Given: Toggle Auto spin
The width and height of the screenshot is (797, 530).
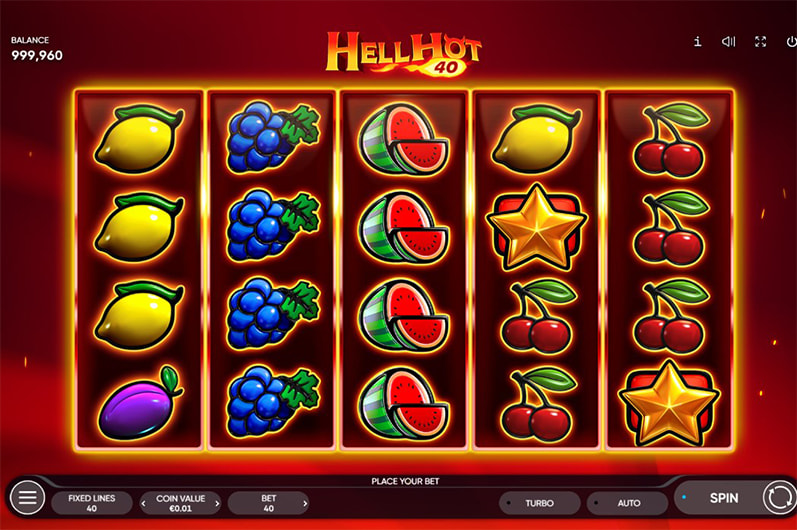Looking at the screenshot, I should 627,503.
